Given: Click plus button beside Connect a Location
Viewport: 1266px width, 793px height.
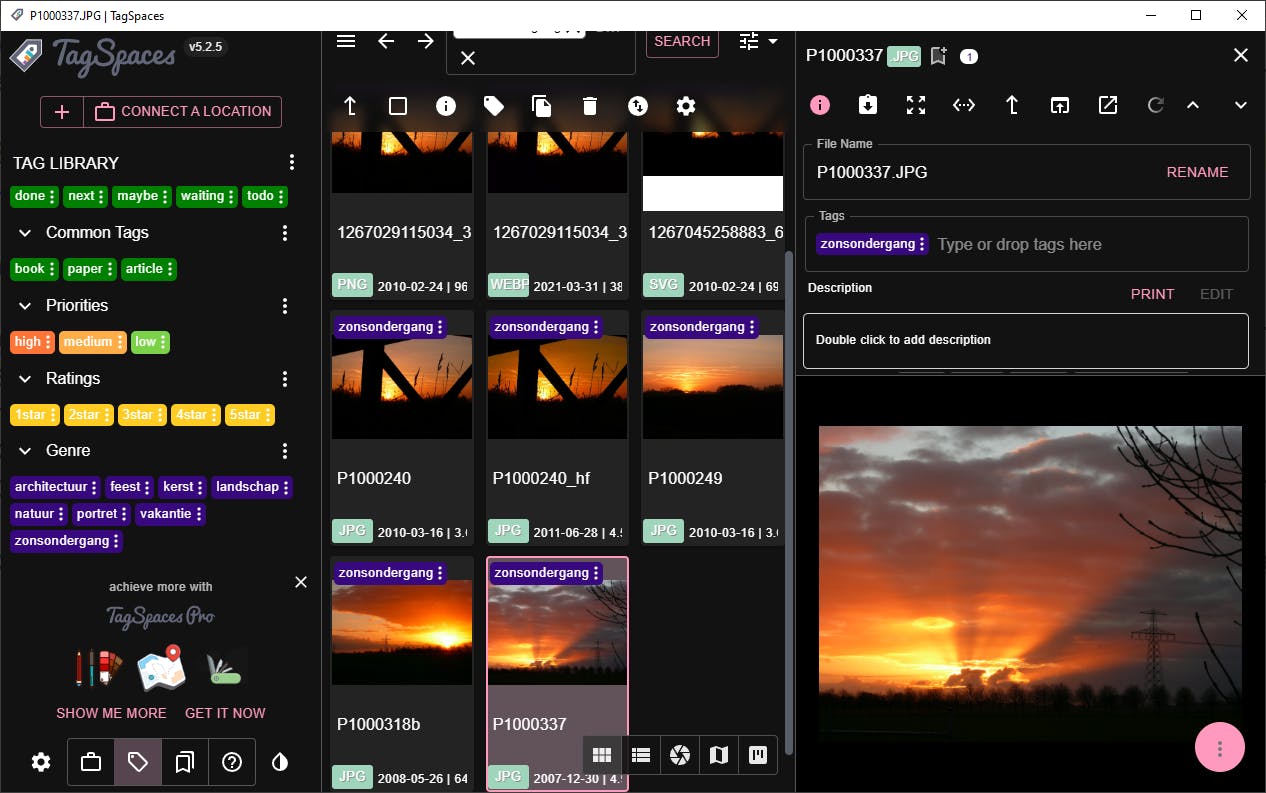Looking at the screenshot, I should tap(62, 111).
